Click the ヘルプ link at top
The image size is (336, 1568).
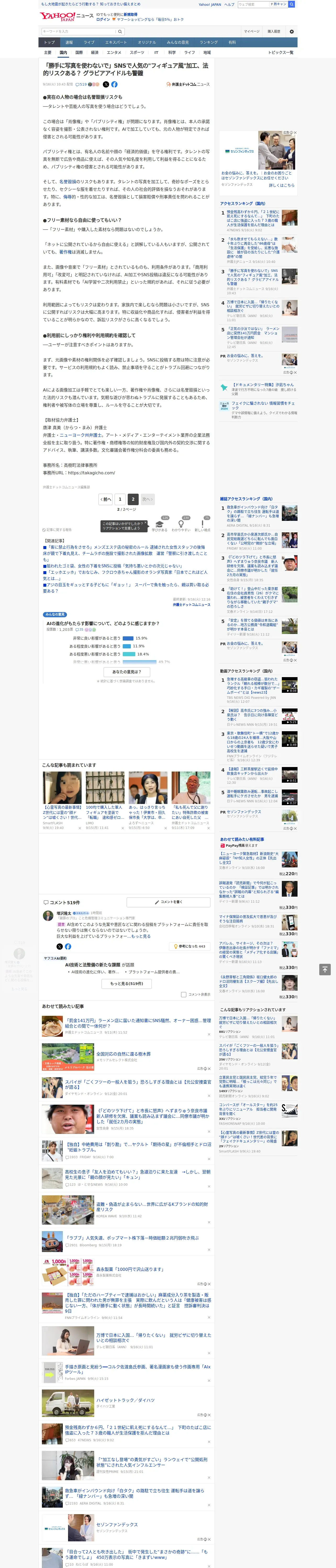click(x=229, y=4)
